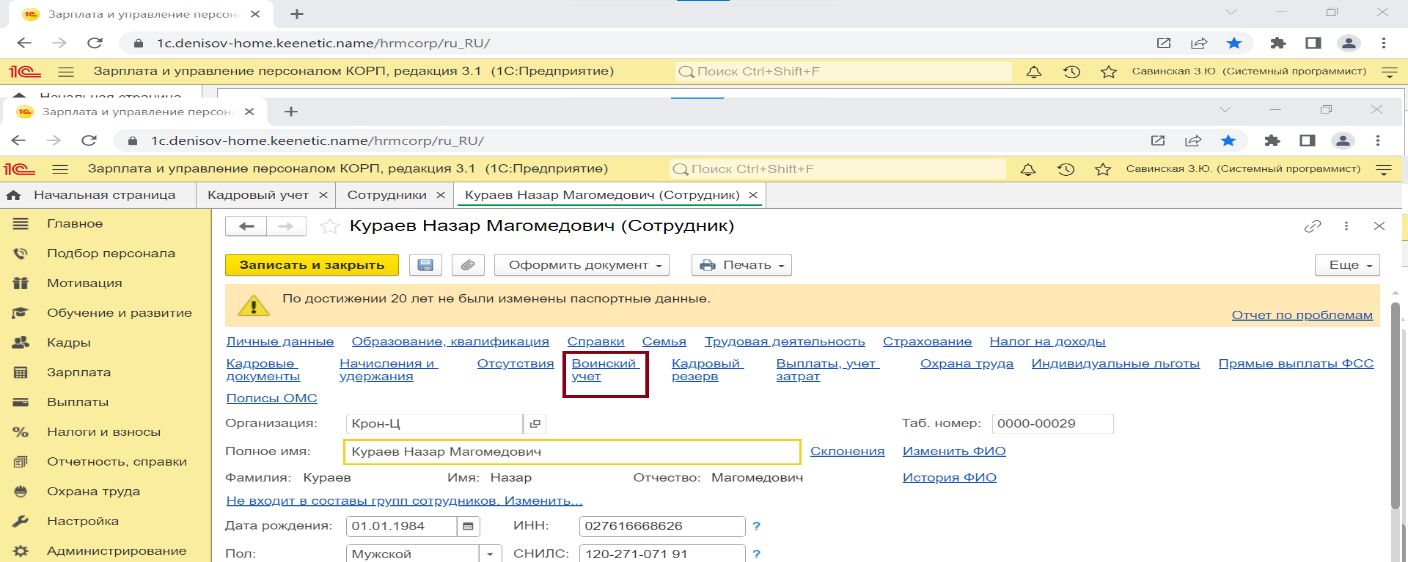Open the Воинский учет link
1408x562 pixels.
click(604, 370)
